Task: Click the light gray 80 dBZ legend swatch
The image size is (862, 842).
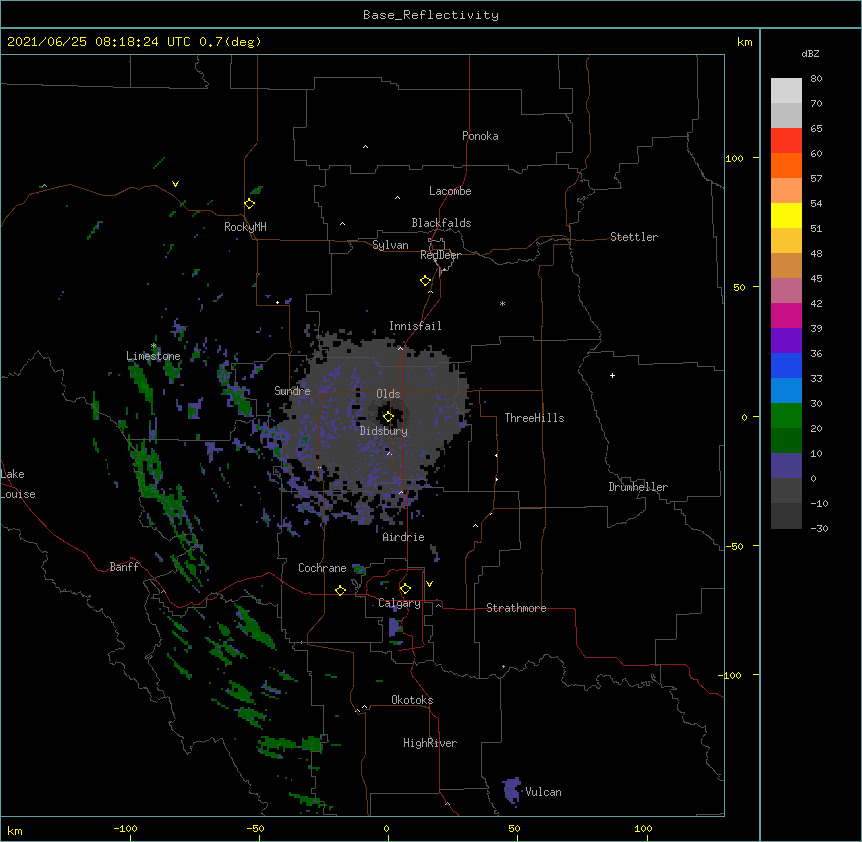Action: (786, 91)
